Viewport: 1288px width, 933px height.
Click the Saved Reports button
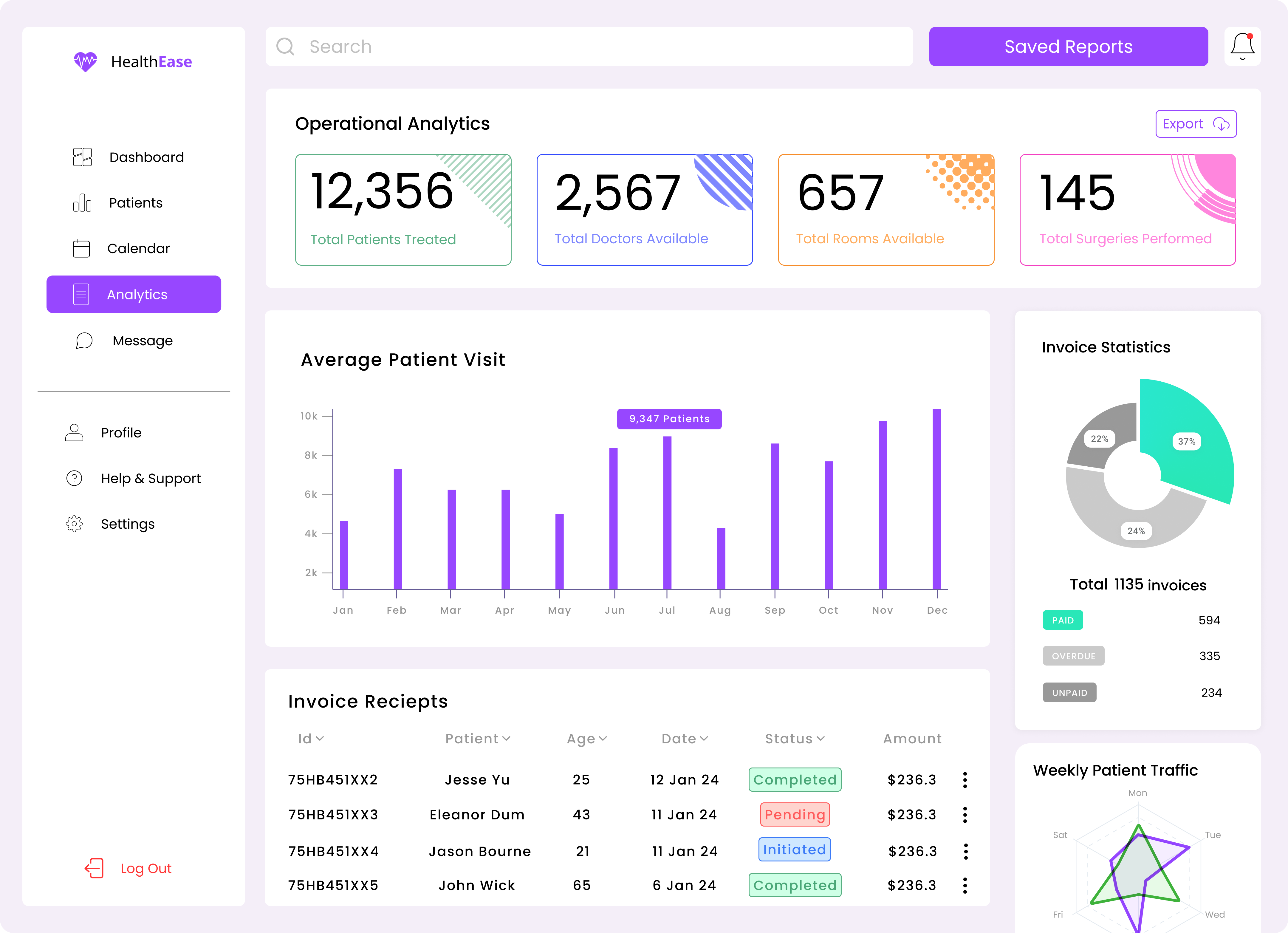point(1068,47)
